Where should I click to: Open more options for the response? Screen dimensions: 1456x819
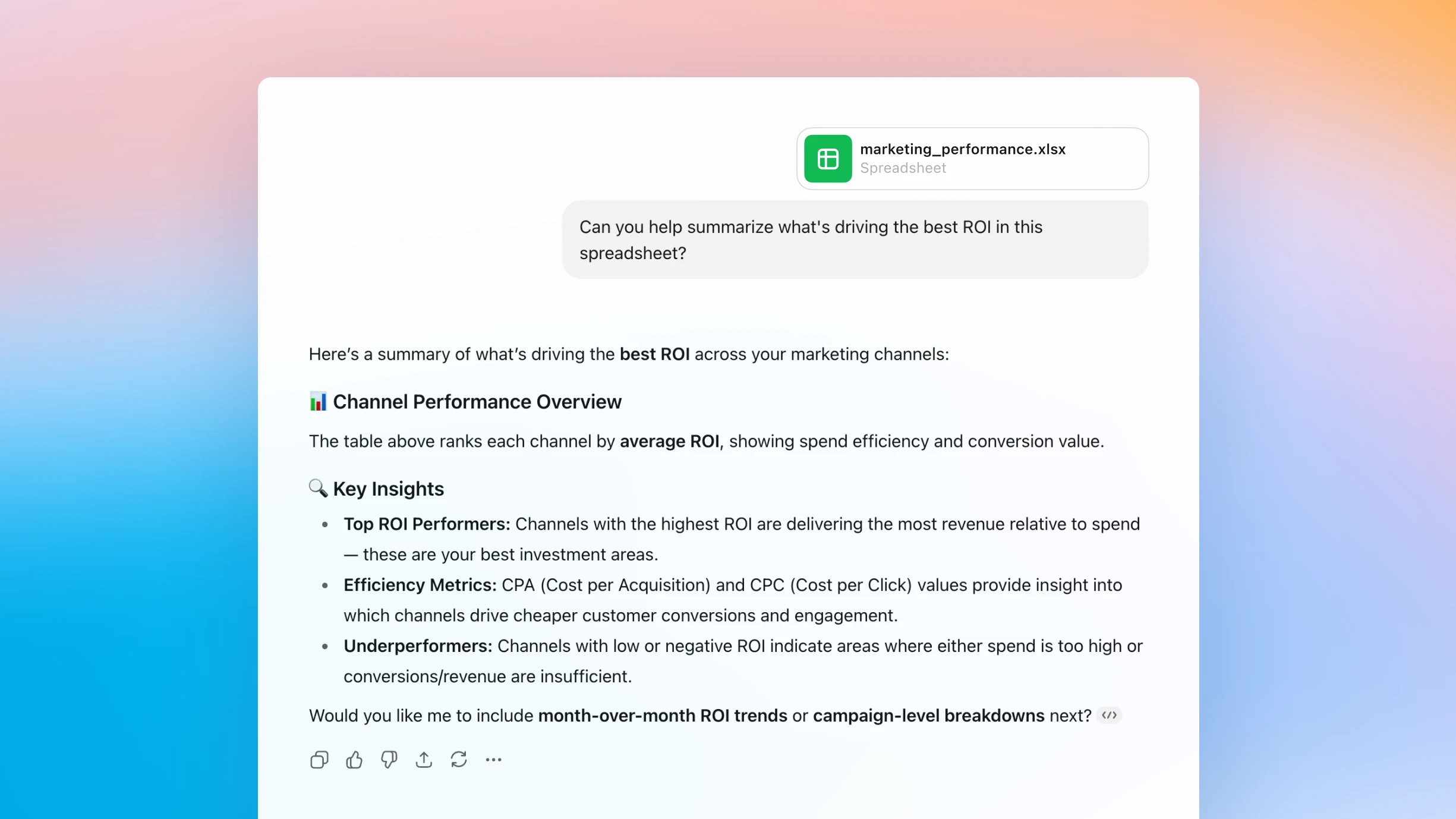[494, 759]
